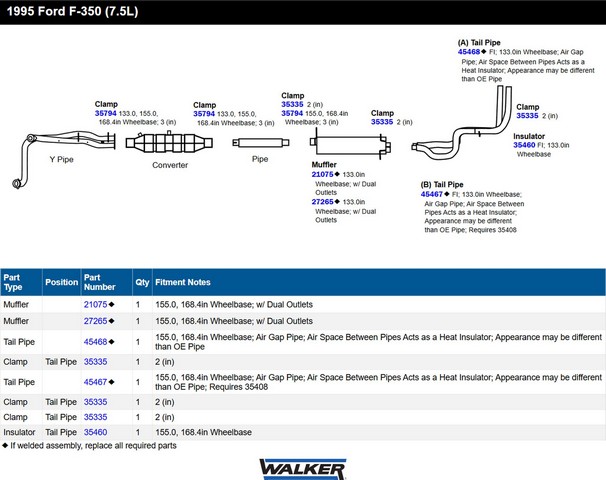This screenshot has height=480, width=606.
Task: Click the Walker logo
Action: (303, 469)
